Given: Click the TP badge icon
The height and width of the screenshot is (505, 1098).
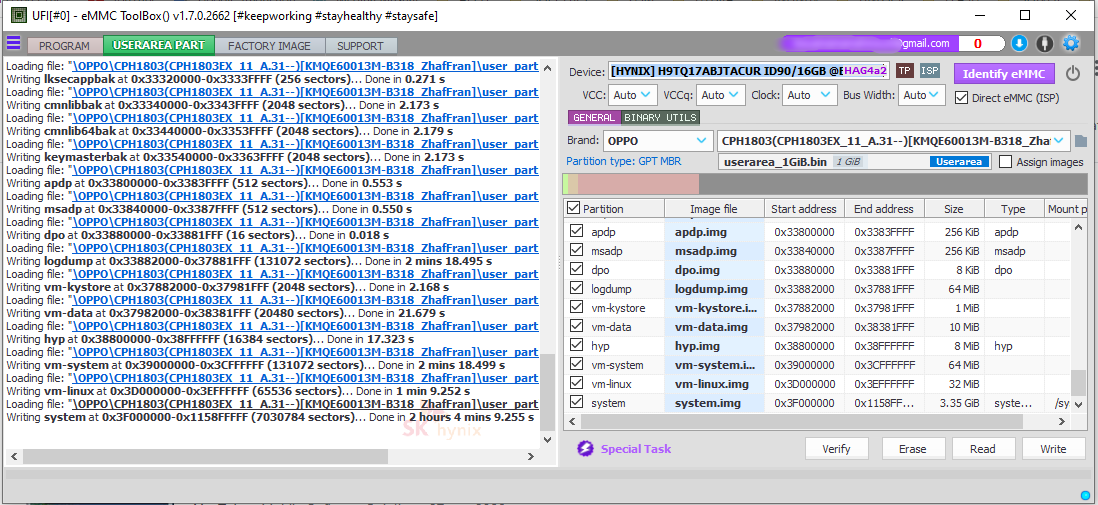Looking at the screenshot, I should pyautogui.click(x=905, y=71).
